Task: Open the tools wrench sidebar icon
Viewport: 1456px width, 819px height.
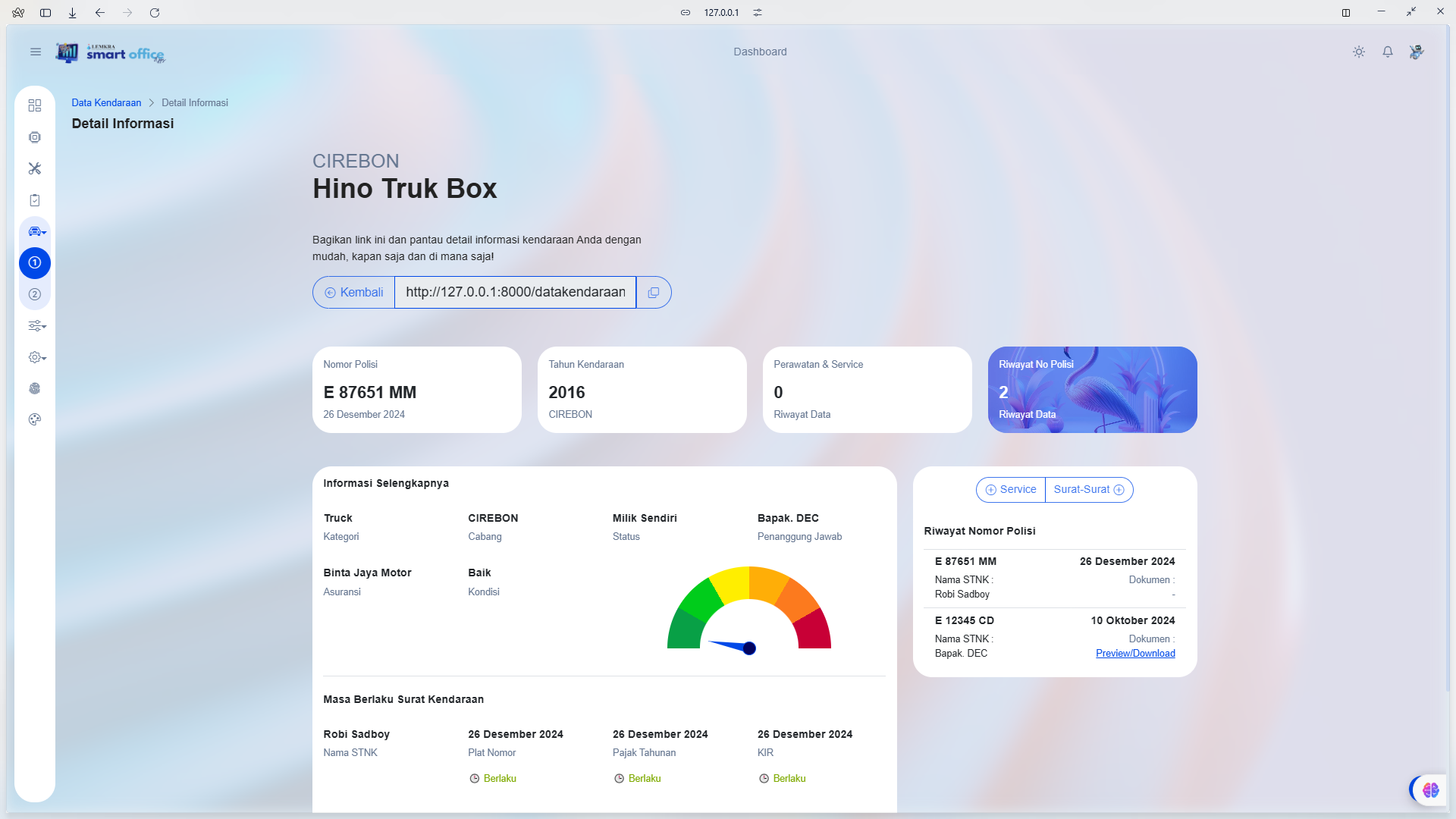Action: [x=35, y=168]
